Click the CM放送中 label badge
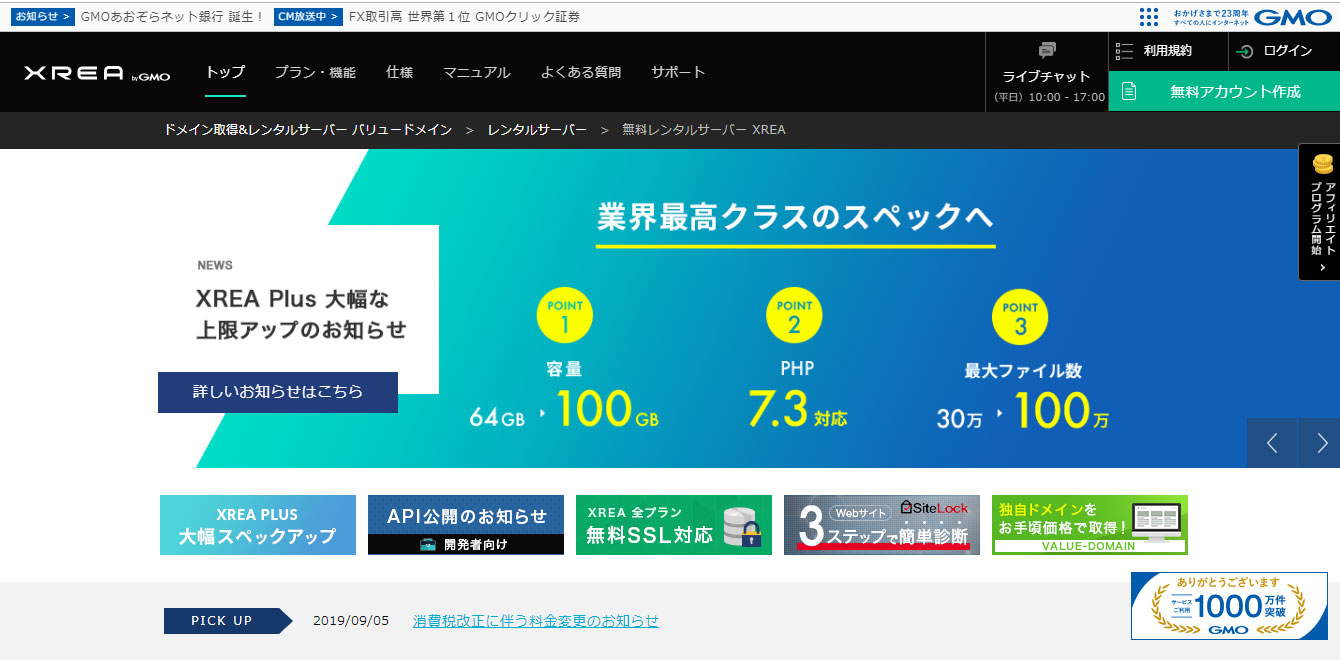The width and height of the screenshot is (1340, 660). click(x=308, y=16)
